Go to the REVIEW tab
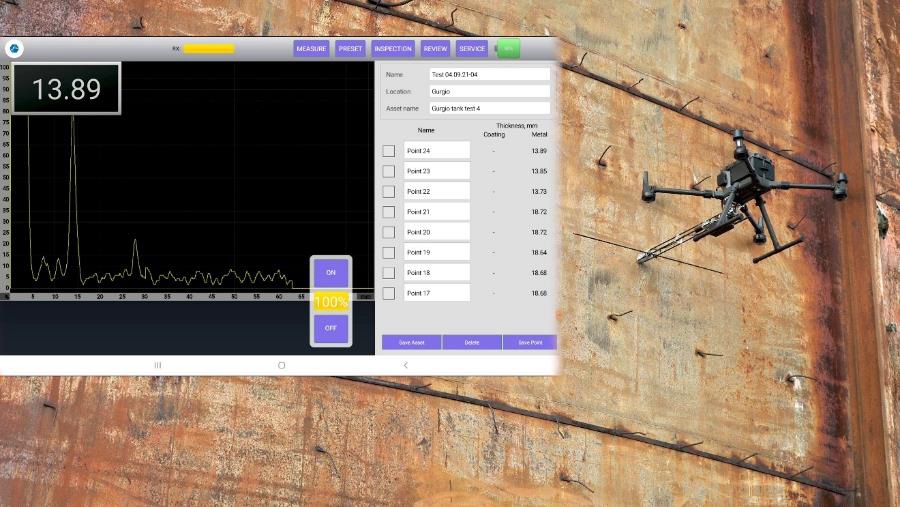This screenshot has height=507, width=900. pyautogui.click(x=435, y=49)
